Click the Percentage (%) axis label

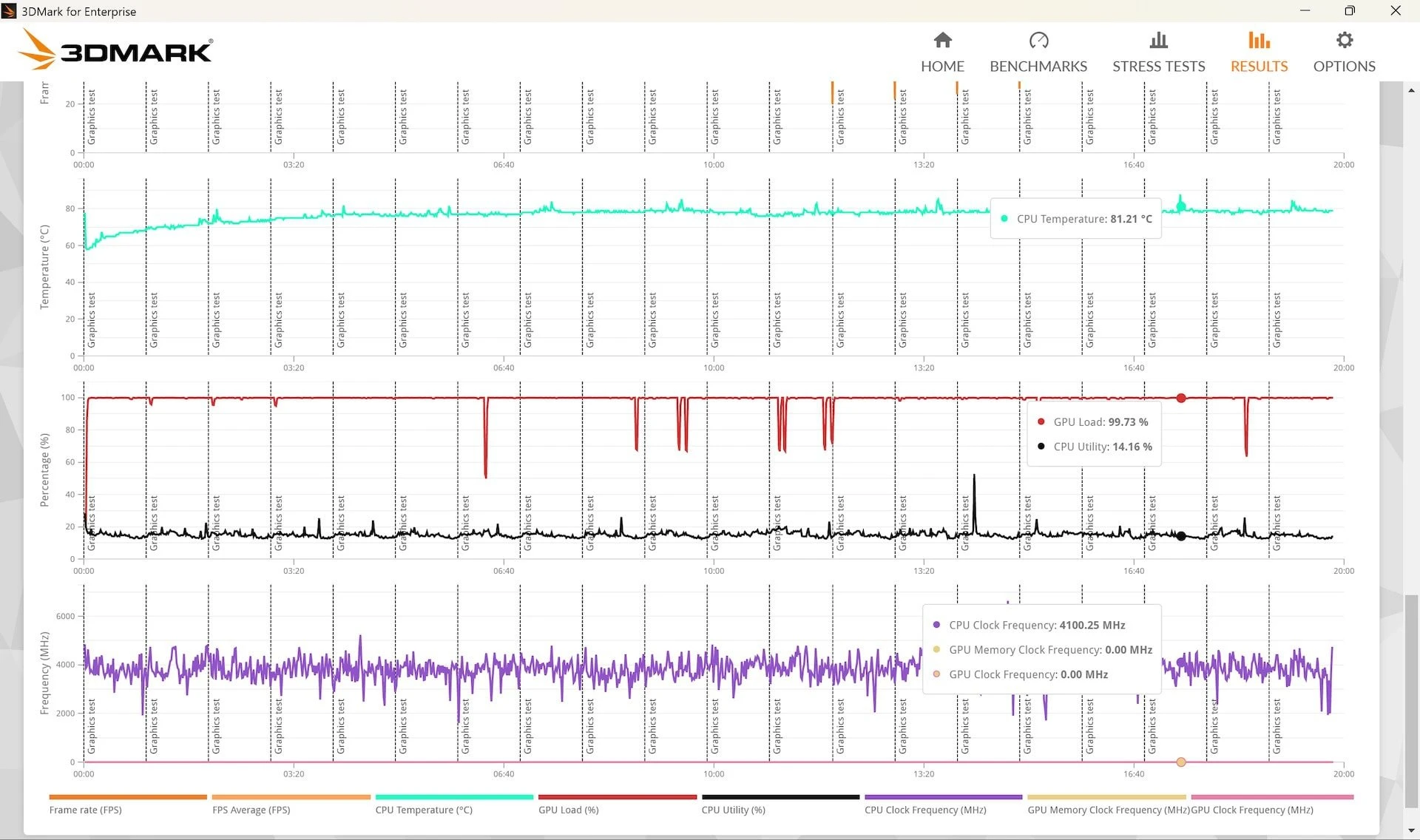[44, 470]
